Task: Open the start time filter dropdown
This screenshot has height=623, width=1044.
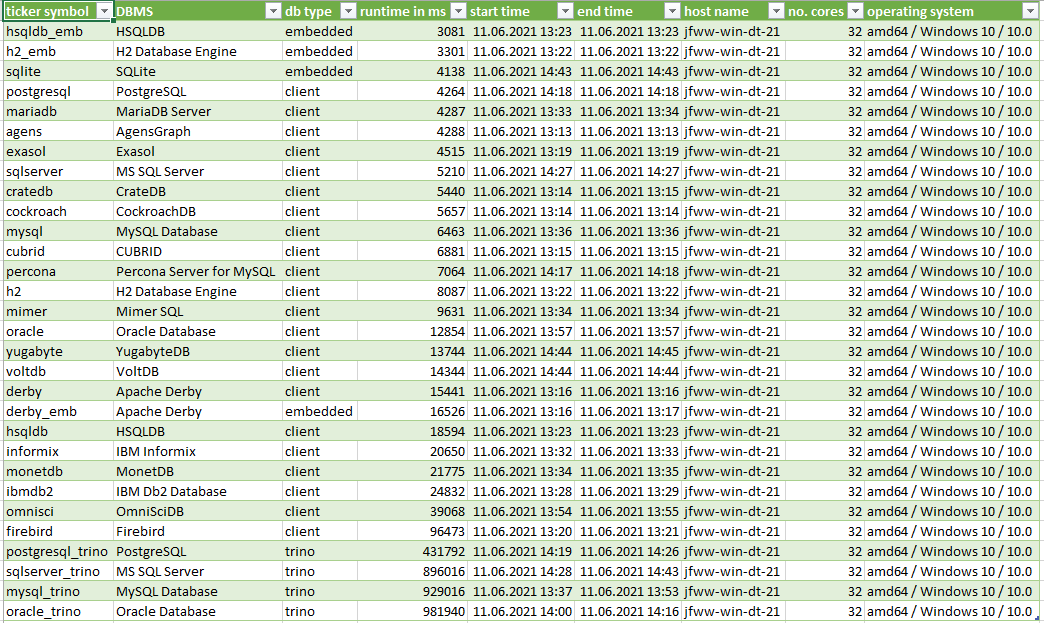Action: 565,11
